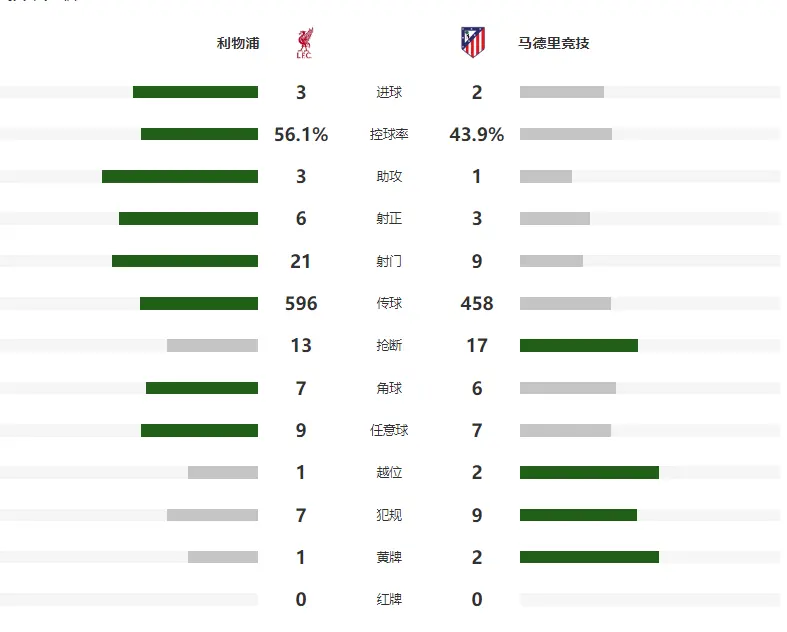Click the 控球率 stat label
The width and height of the screenshot is (787, 632).
click(x=389, y=135)
